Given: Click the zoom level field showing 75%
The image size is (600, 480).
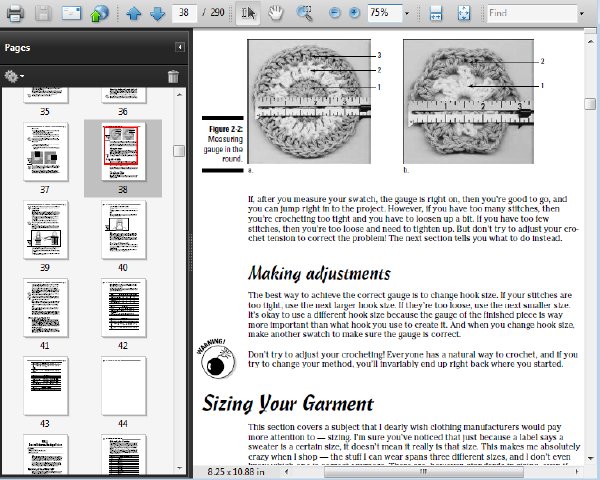Looking at the screenshot, I should click(x=385, y=13).
